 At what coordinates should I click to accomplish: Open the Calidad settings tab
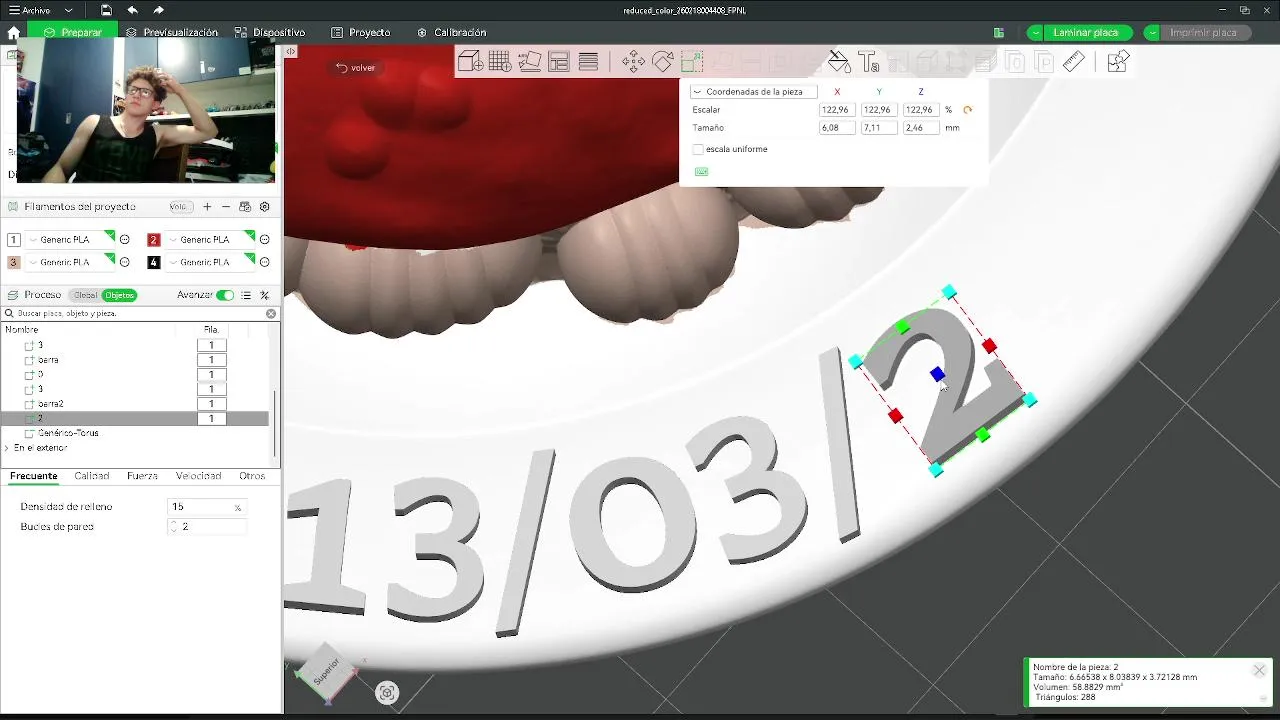pyautogui.click(x=92, y=476)
